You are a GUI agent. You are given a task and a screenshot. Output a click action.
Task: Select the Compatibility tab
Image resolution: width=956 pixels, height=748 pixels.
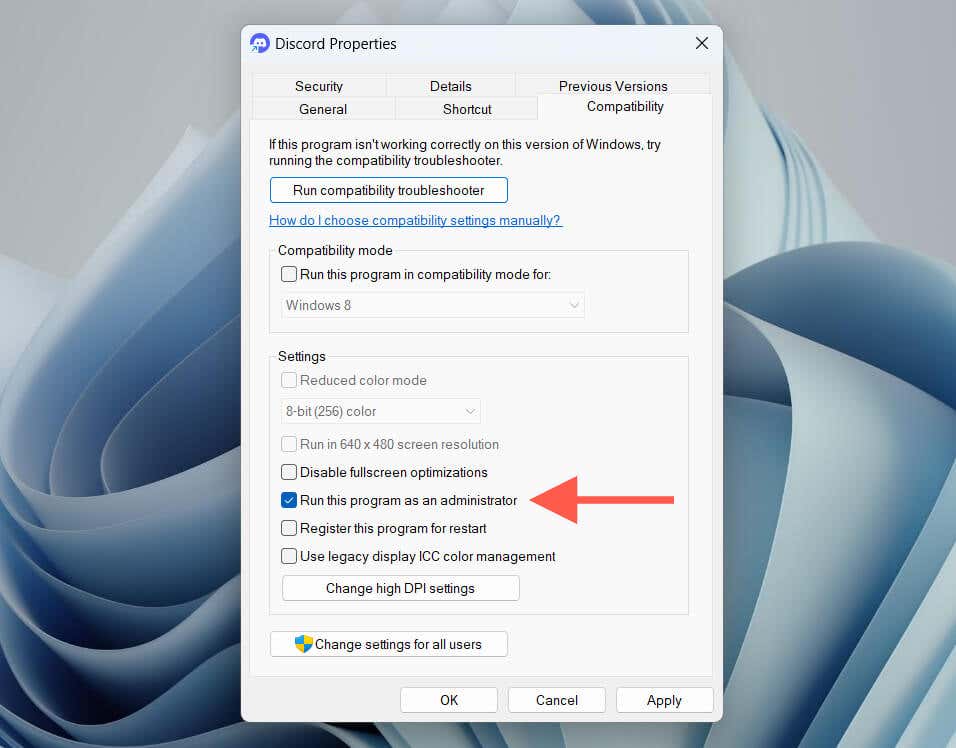point(625,107)
